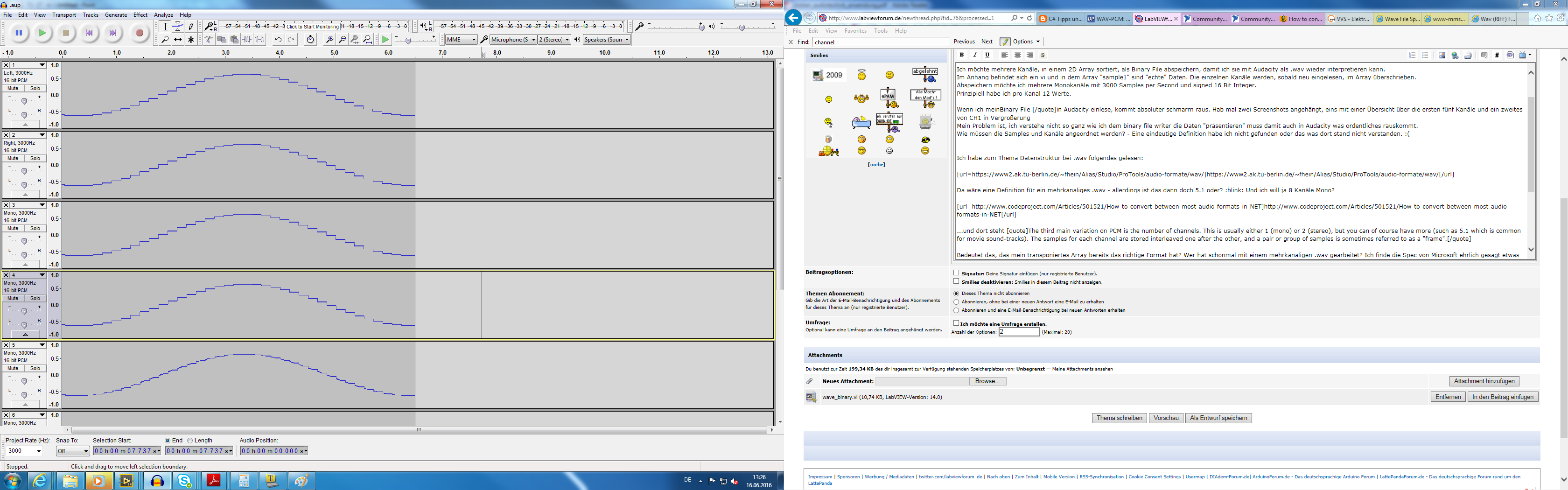Viewport: 1568px width, 490px height.
Task: Click the Pause button in Audacity
Action: (19, 33)
